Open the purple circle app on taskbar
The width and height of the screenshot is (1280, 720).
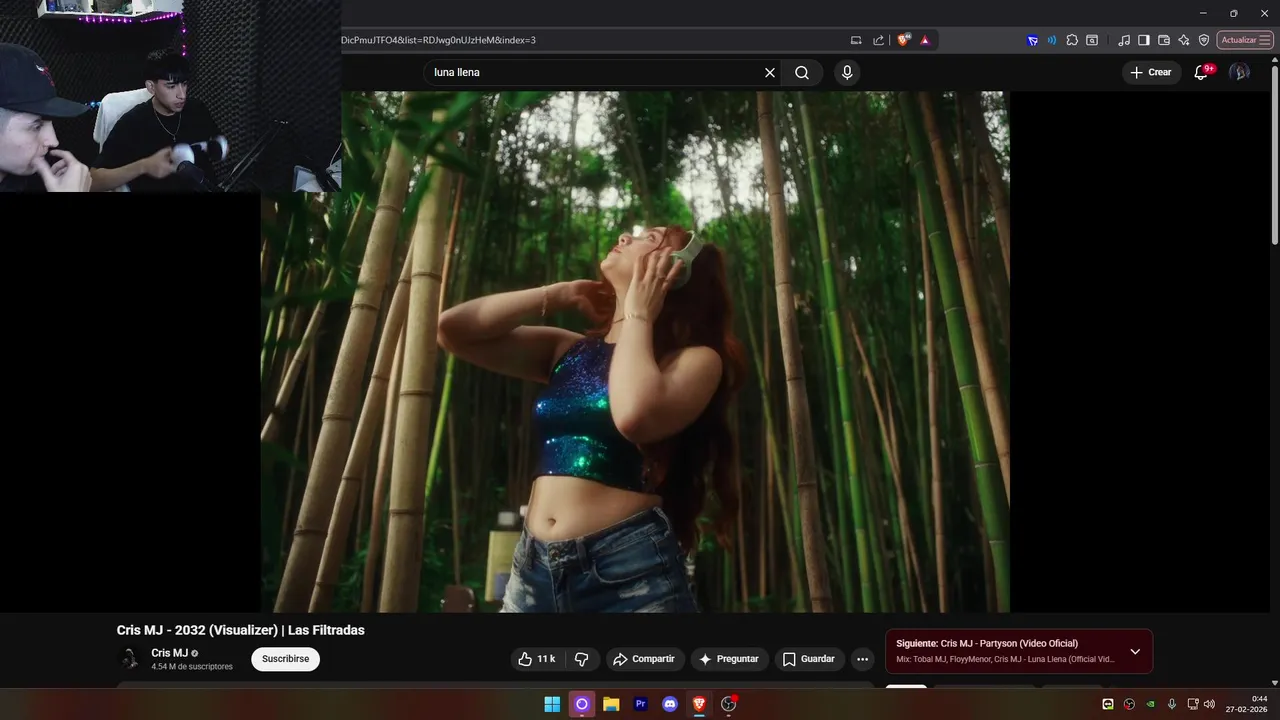tap(581, 704)
